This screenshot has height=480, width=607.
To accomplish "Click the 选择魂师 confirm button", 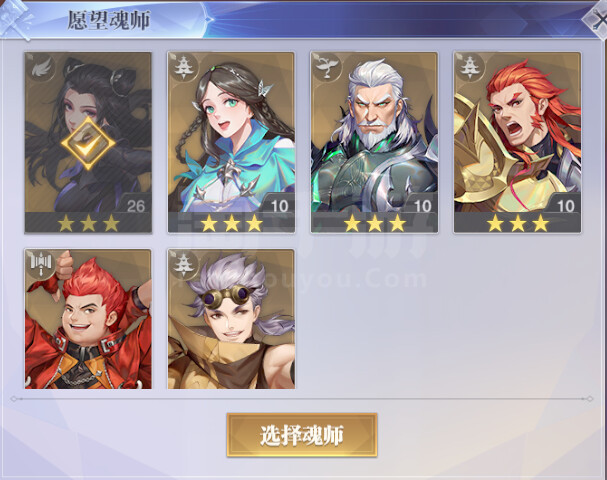I will (x=302, y=435).
